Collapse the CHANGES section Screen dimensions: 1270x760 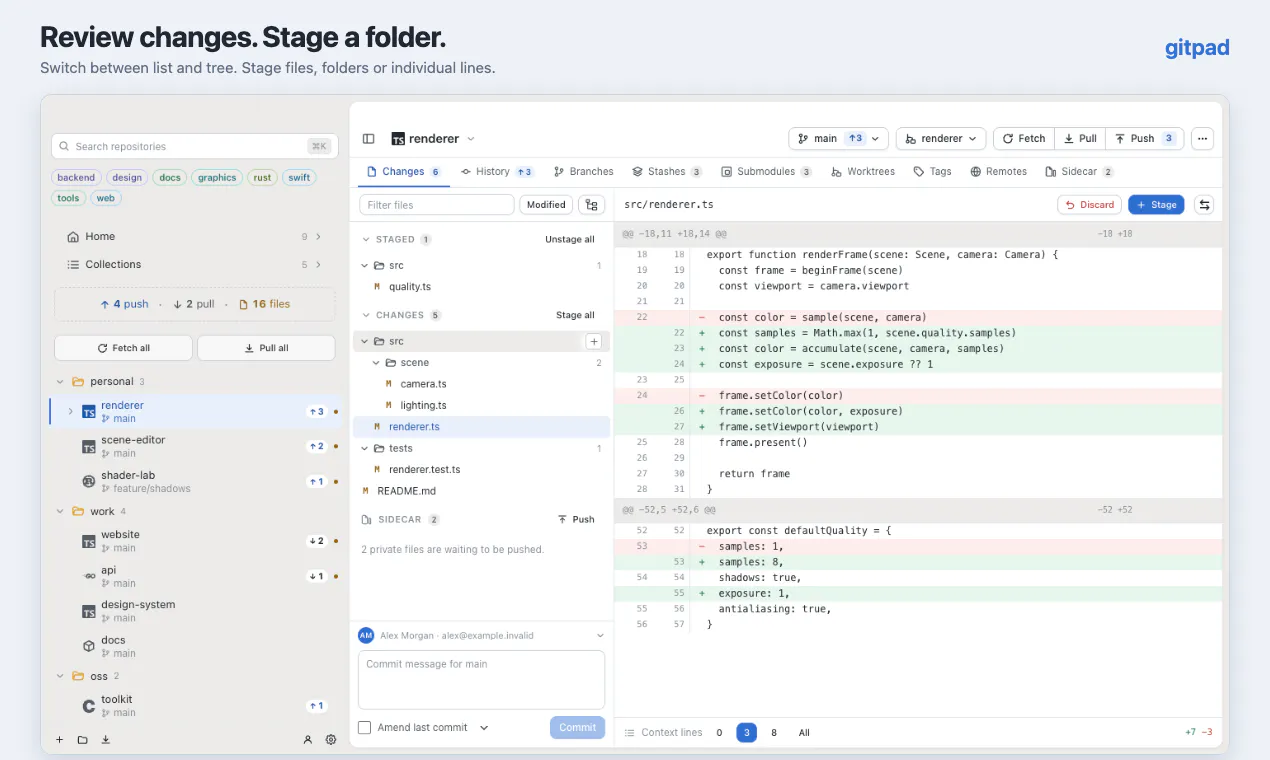pos(364,316)
